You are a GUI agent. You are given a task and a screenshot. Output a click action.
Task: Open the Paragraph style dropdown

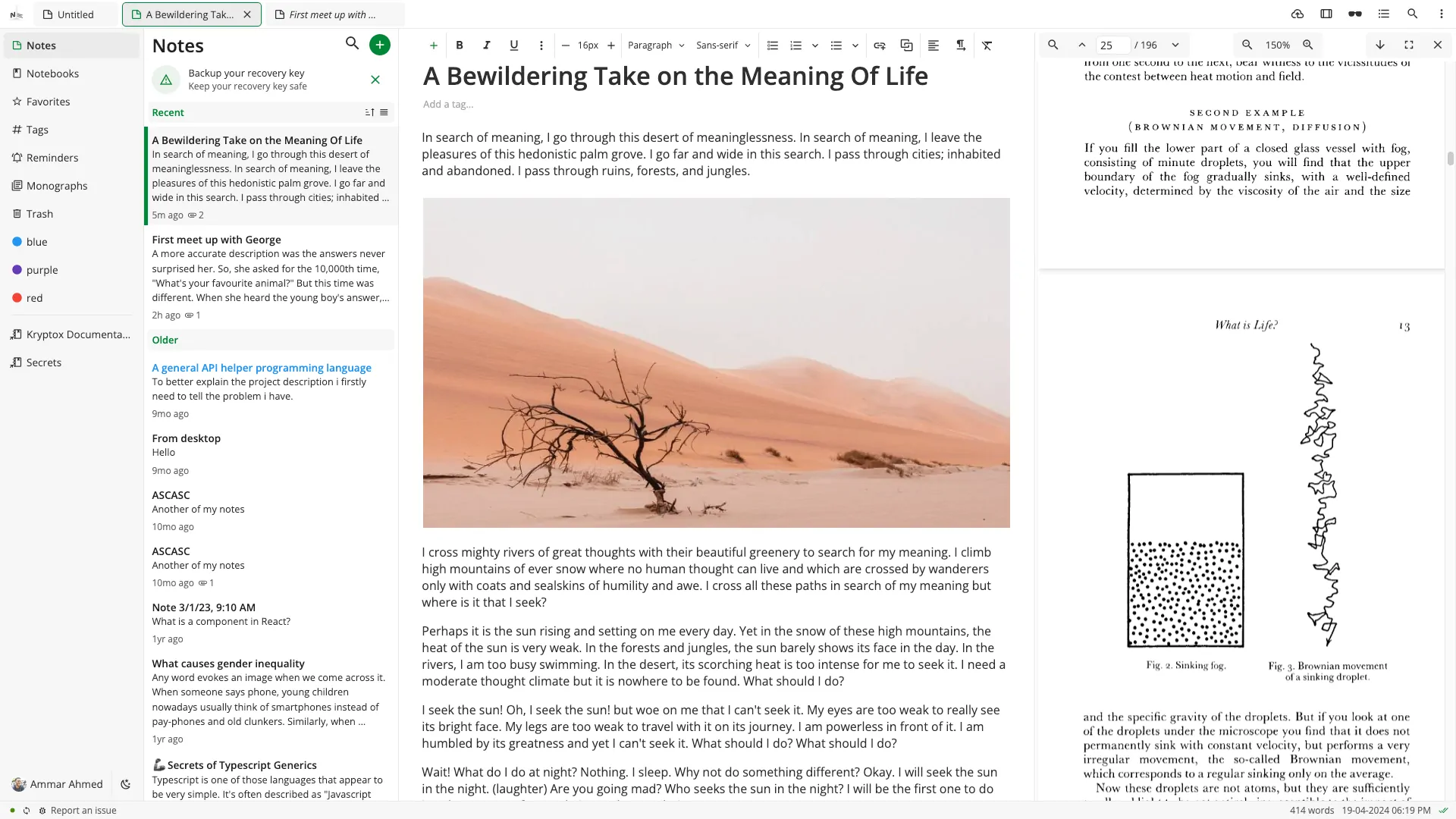pos(656,45)
